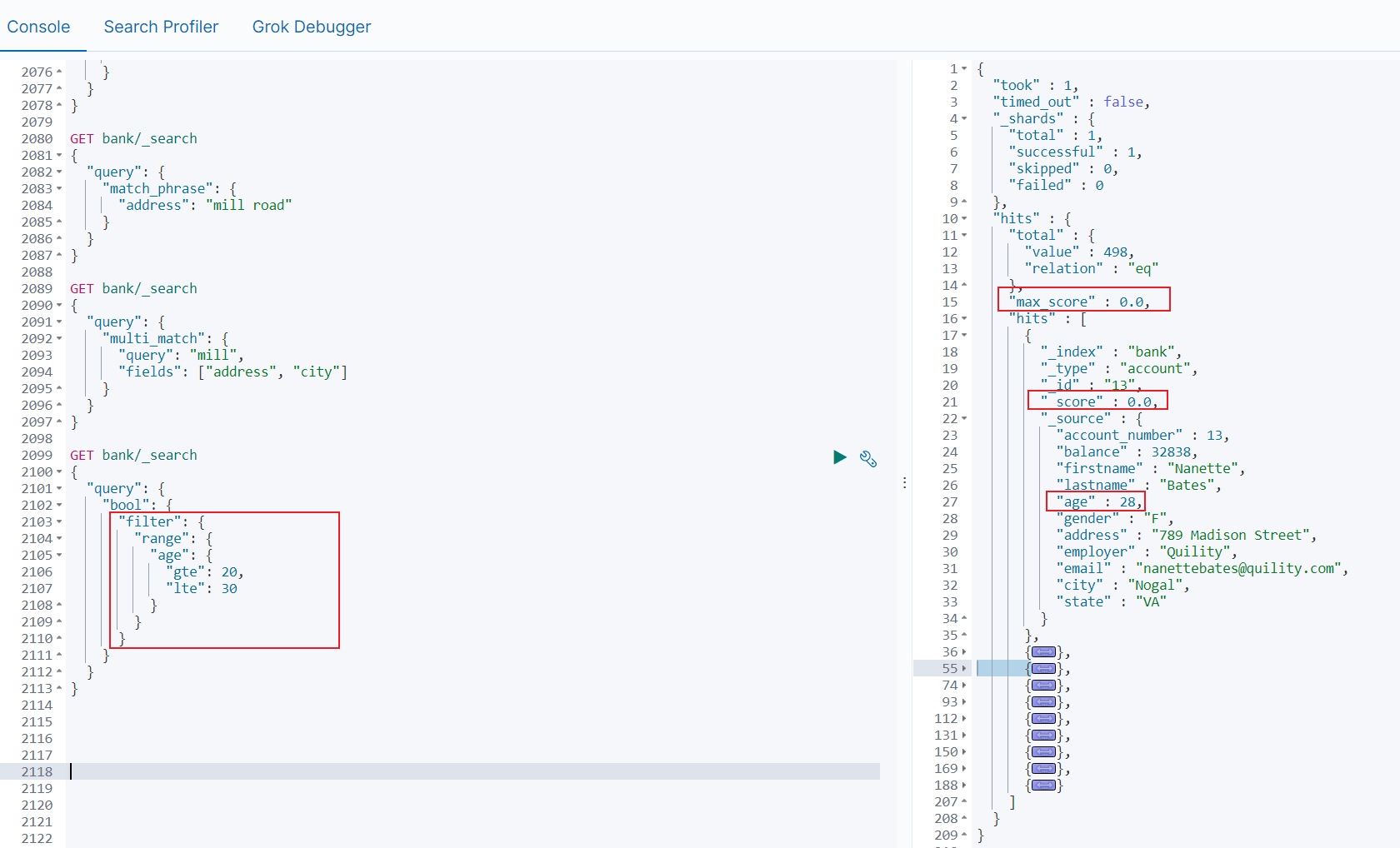Expand collapsed hit object on line 169
Screen dimensions: 1400x848
(x=1043, y=769)
